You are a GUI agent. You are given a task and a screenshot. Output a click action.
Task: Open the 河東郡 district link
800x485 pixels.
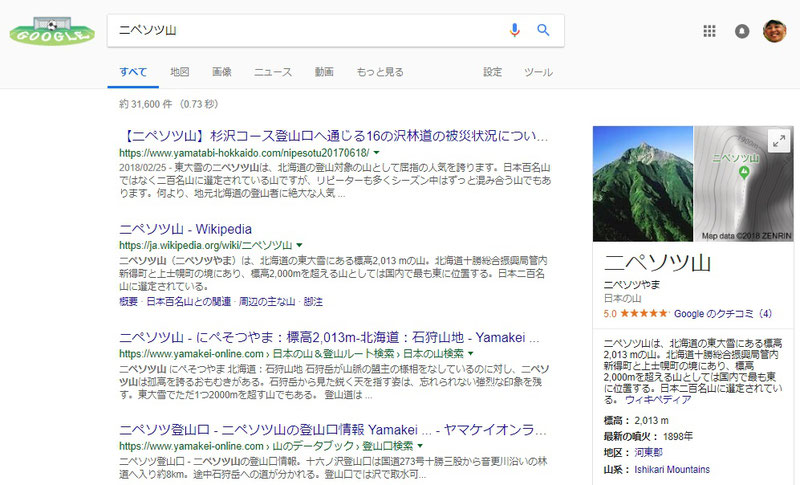648,452
